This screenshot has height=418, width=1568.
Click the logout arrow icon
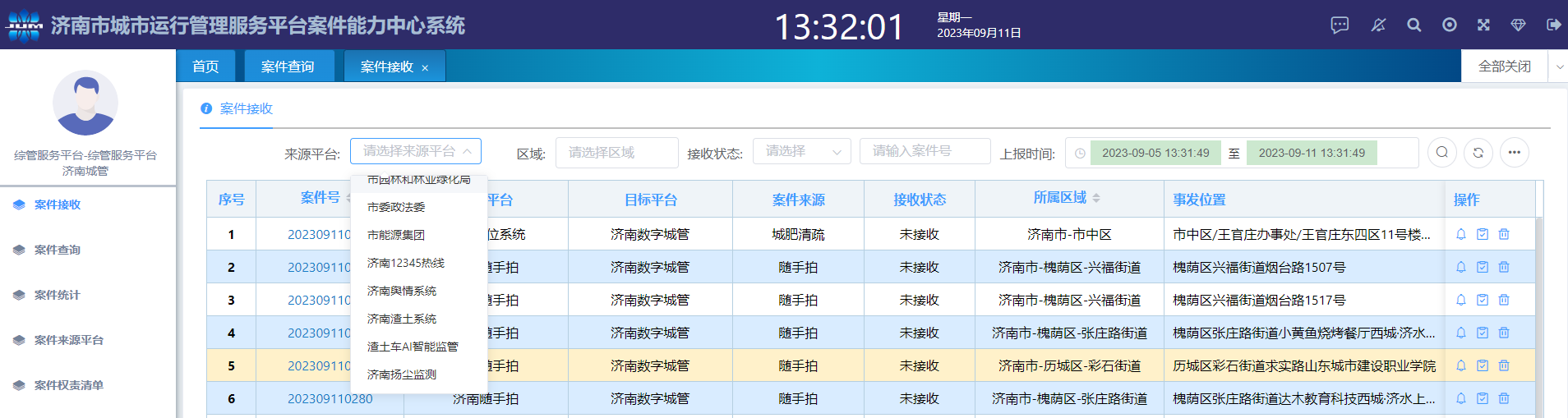(x=1552, y=25)
